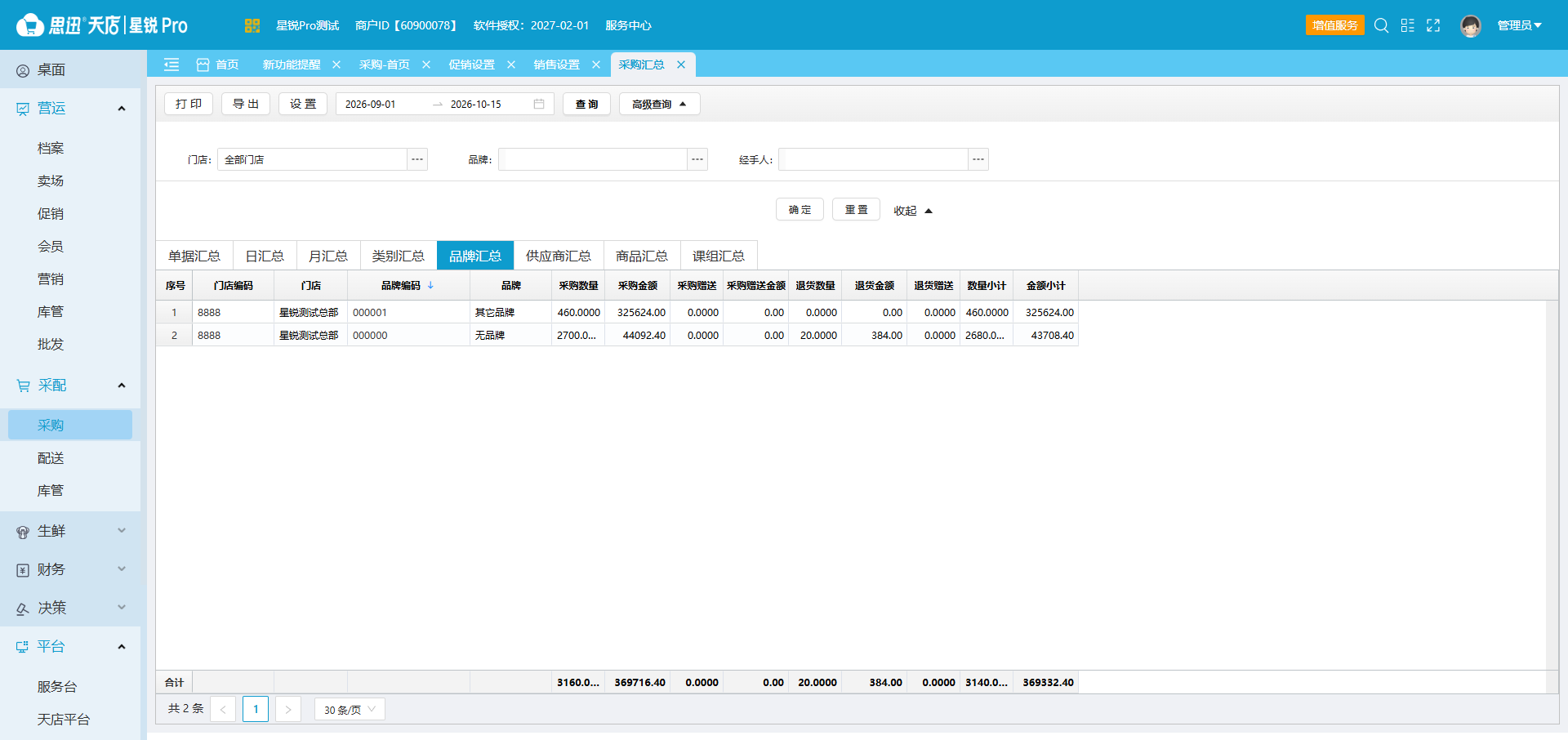Open the apps grid icon near user avatar

click(x=1407, y=25)
